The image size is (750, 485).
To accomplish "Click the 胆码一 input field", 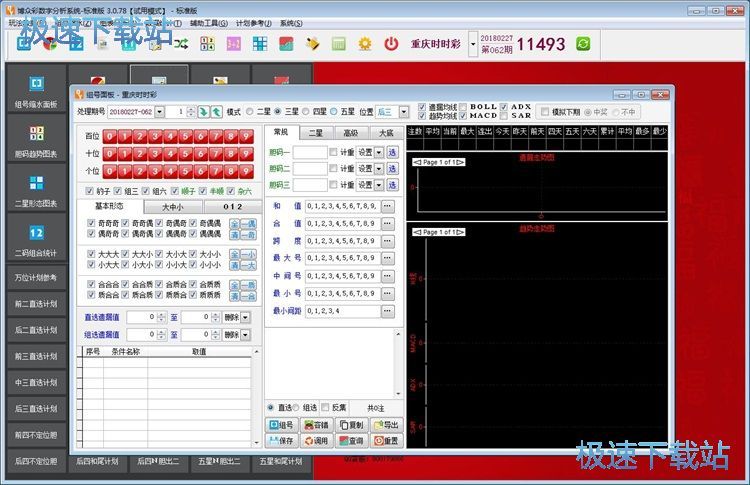I will pos(310,152).
